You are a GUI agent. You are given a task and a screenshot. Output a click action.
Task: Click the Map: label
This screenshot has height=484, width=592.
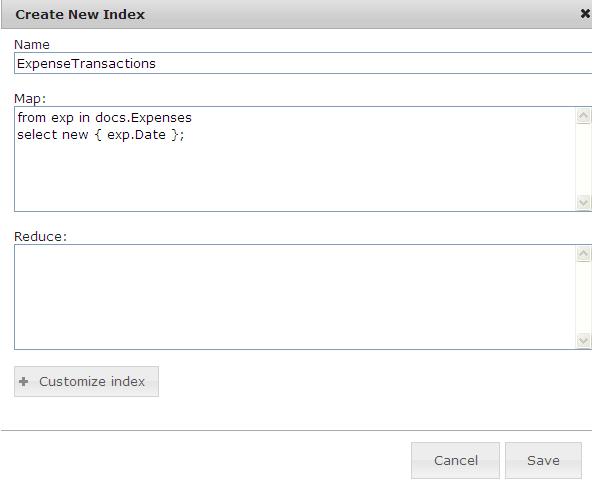click(30, 99)
